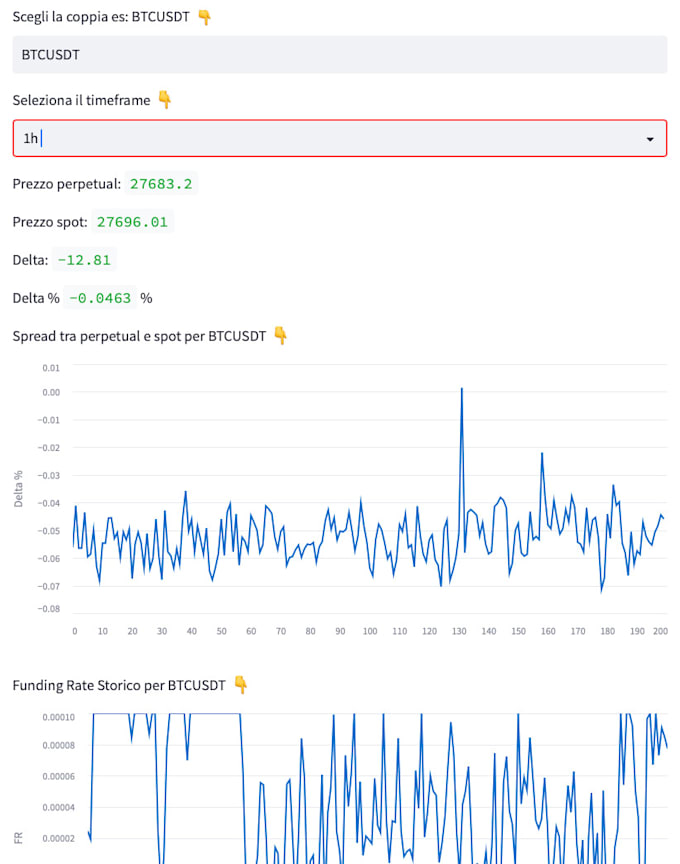
Task: Click the green Prezzo perpetual value 27683.2
Action: coord(162,183)
